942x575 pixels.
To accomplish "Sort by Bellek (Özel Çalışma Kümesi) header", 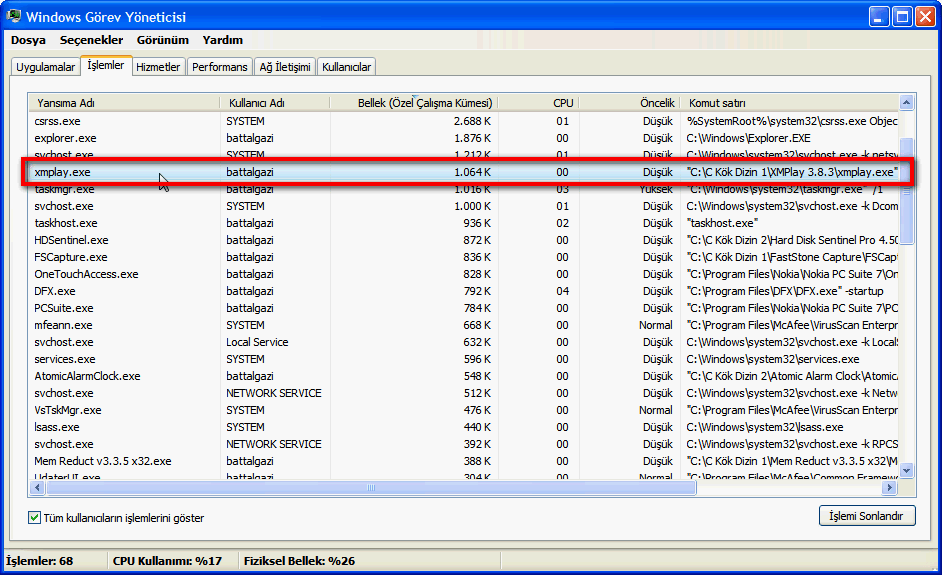I will pos(414,103).
